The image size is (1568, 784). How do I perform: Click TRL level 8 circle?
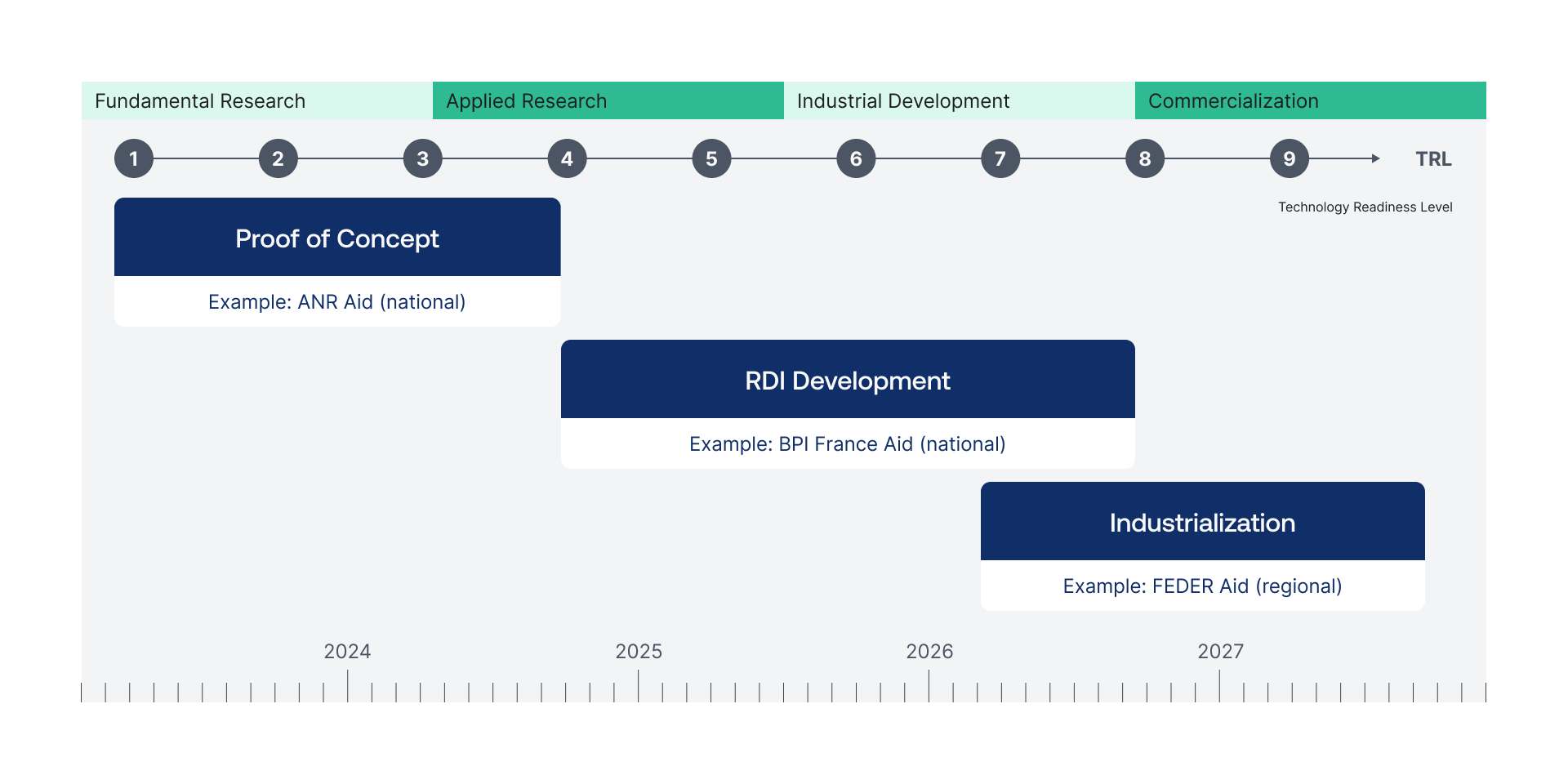[1145, 158]
